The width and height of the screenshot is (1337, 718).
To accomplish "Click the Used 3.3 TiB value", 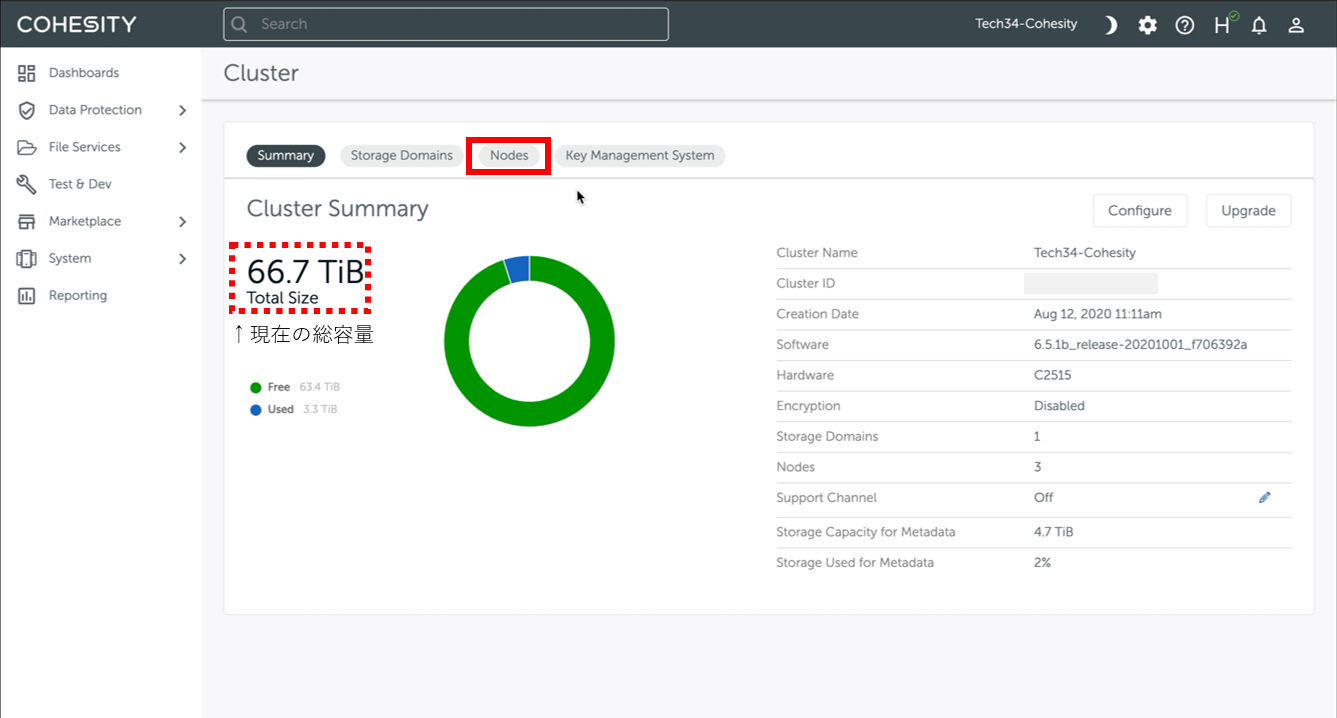I will pos(320,409).
